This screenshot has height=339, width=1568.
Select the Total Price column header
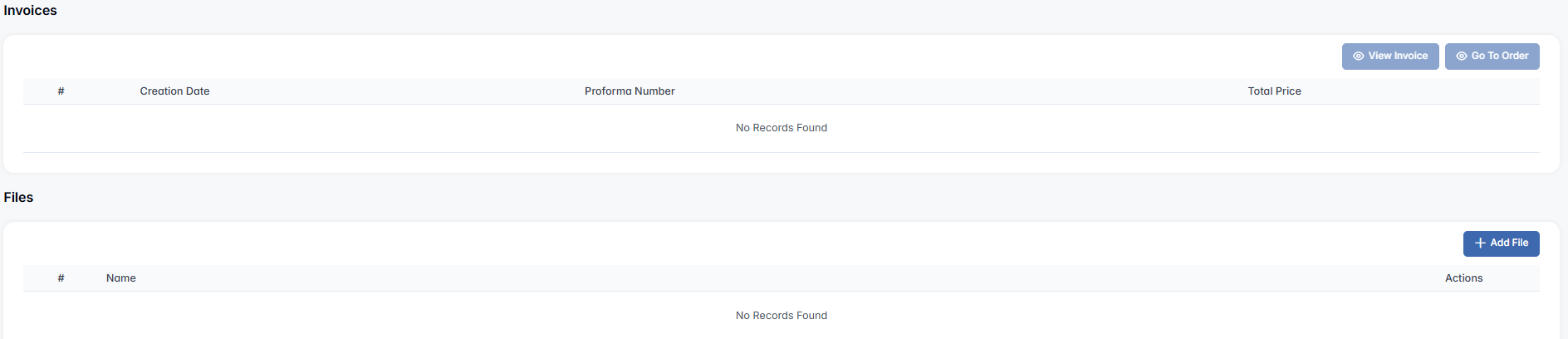pyautogui.click(x=1274, y=91)
